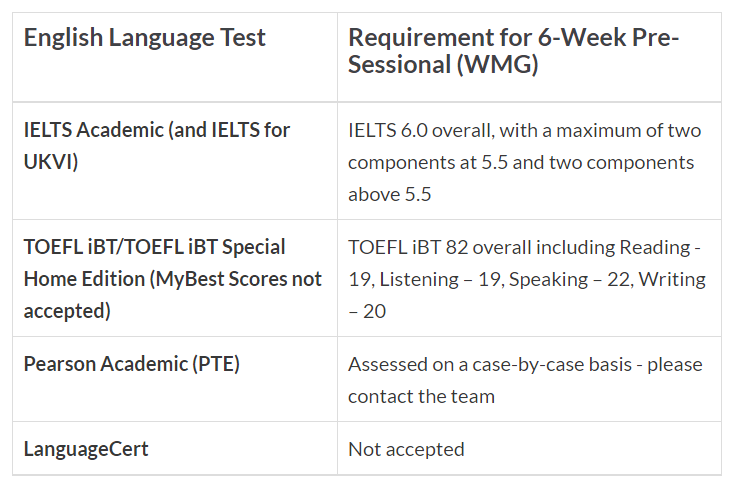Click the '– 20' writing score text
The image size is (738, 487).
(367, 311)
